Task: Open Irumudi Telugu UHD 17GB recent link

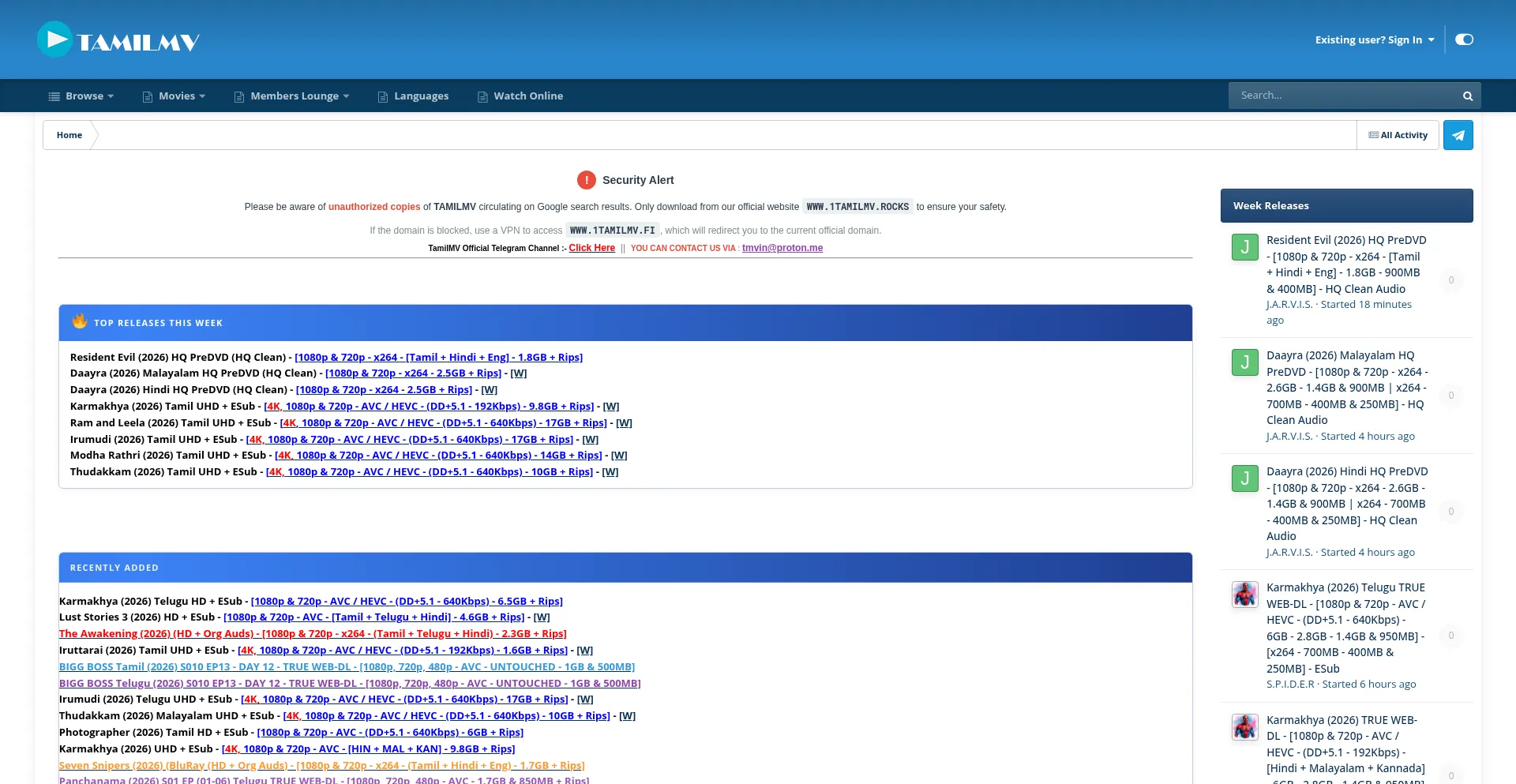Action: [x=404, y=700]
